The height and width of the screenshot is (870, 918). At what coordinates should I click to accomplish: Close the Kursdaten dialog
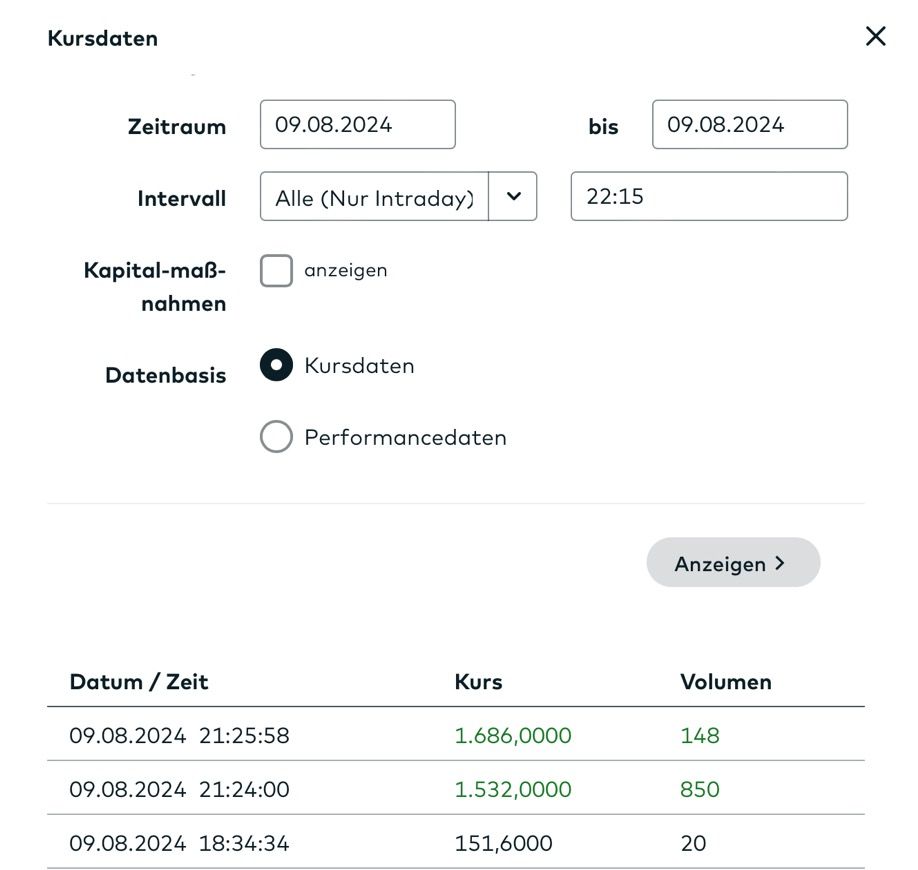point(875,37)
